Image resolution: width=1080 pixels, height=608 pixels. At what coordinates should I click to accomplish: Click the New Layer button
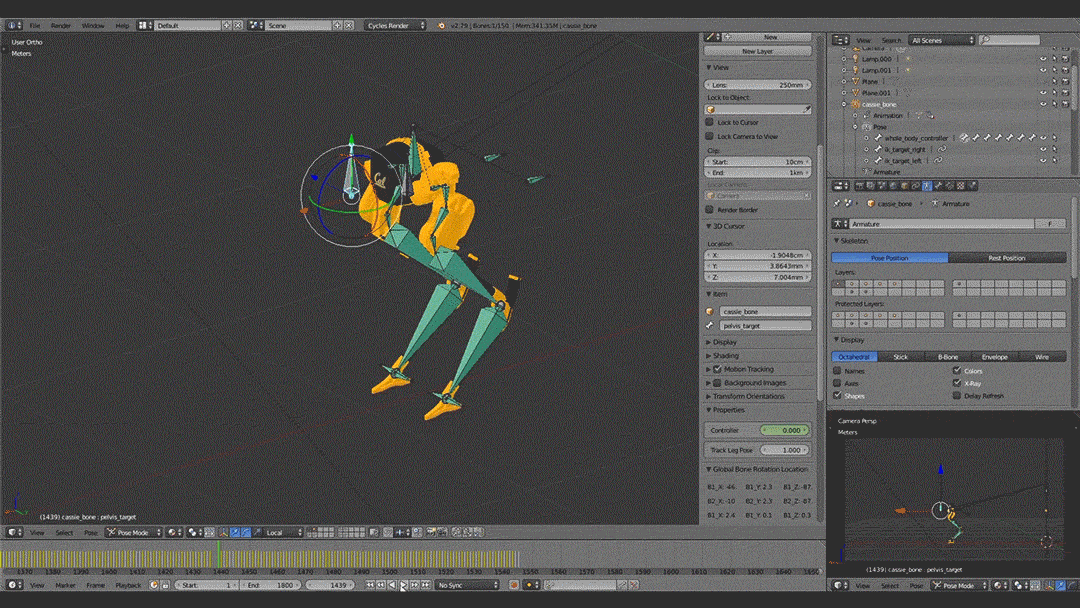pos(757,51)
